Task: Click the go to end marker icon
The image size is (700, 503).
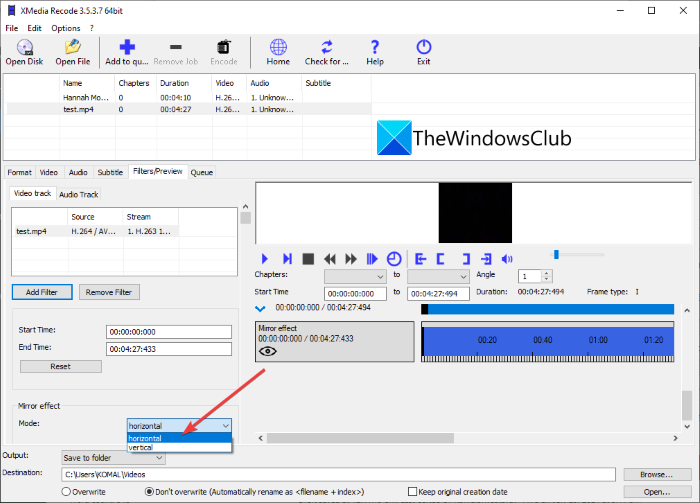Action: click(486, 259)
